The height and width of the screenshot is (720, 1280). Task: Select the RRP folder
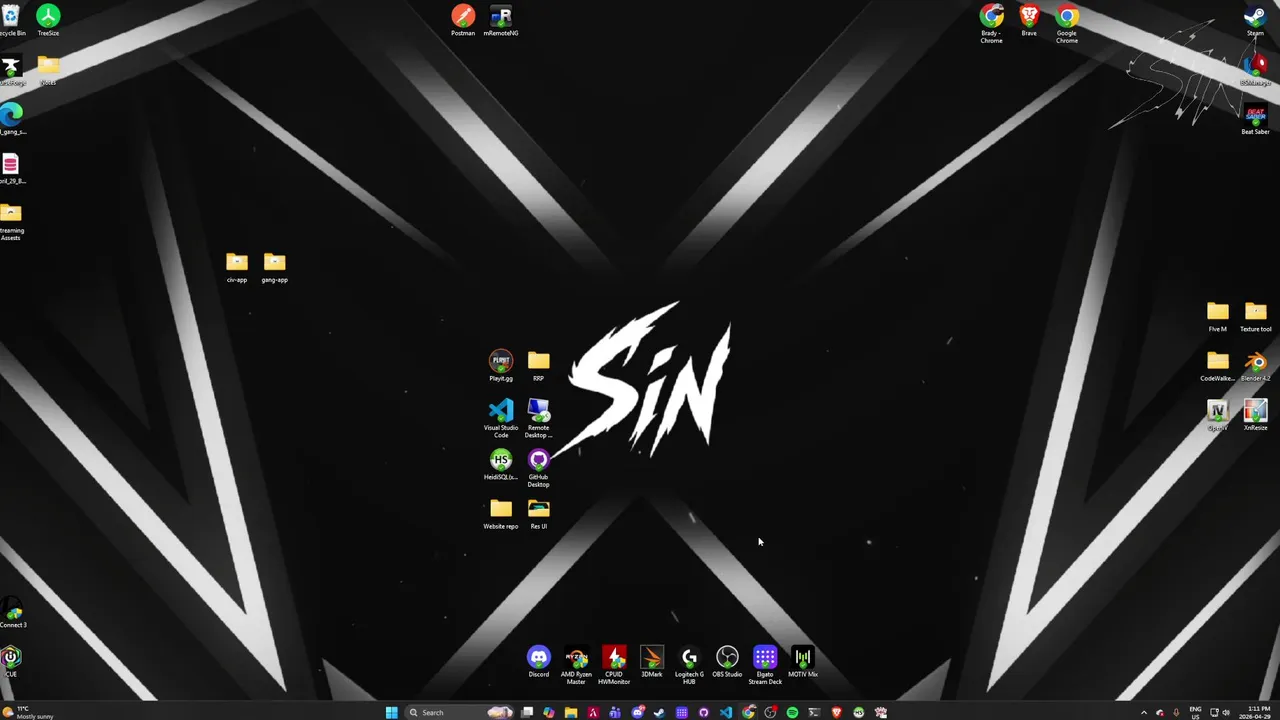[x=539, y=365]
